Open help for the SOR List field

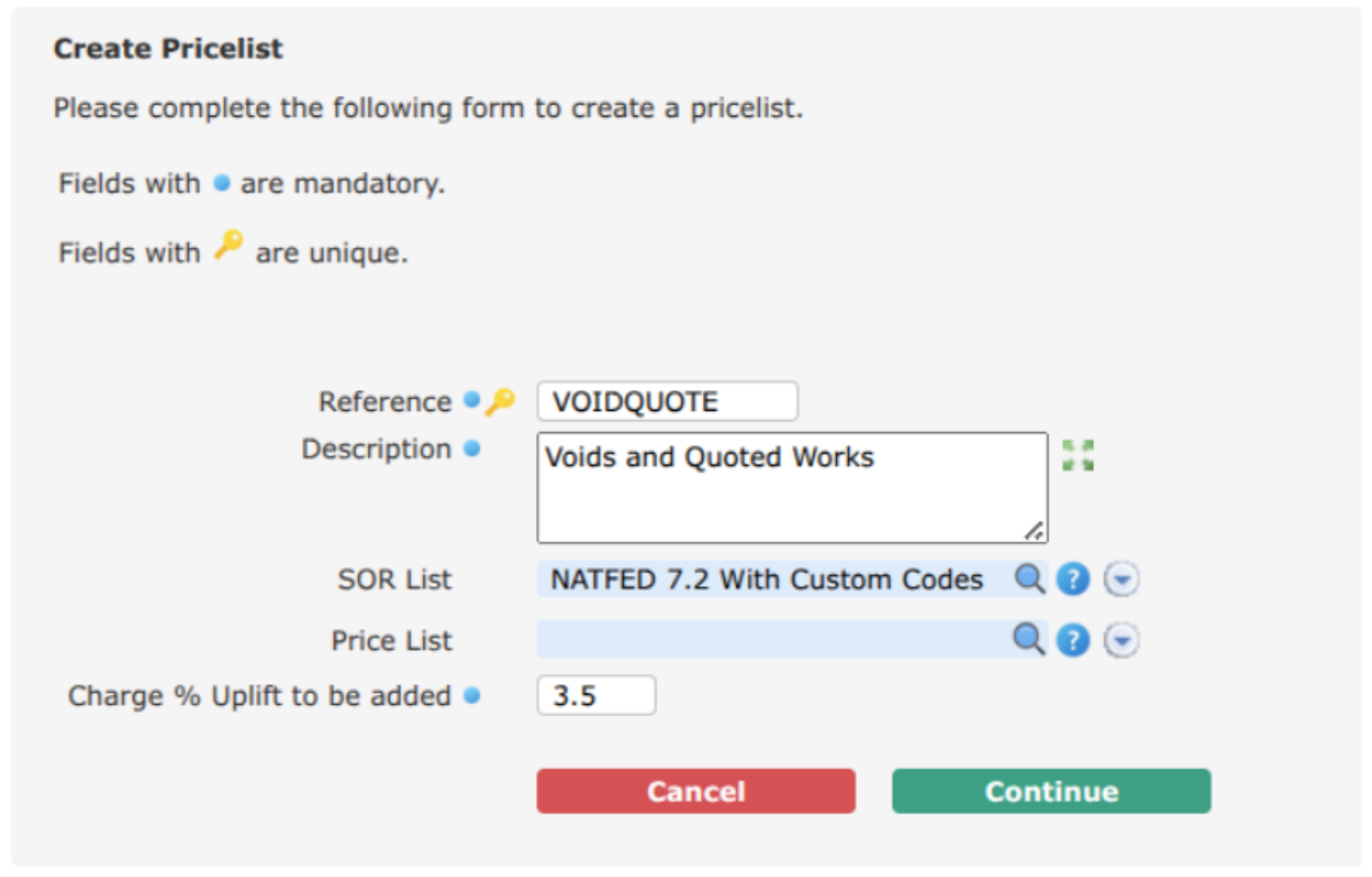click(x=1073, y=579)
